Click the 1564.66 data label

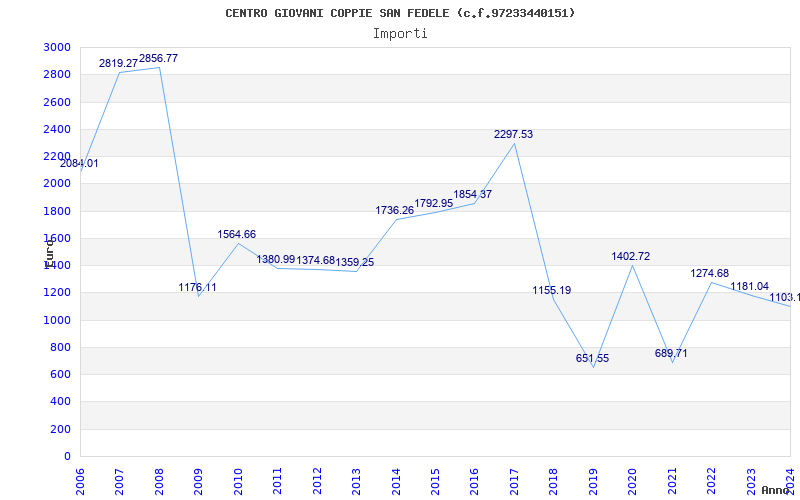pos(237,234)
